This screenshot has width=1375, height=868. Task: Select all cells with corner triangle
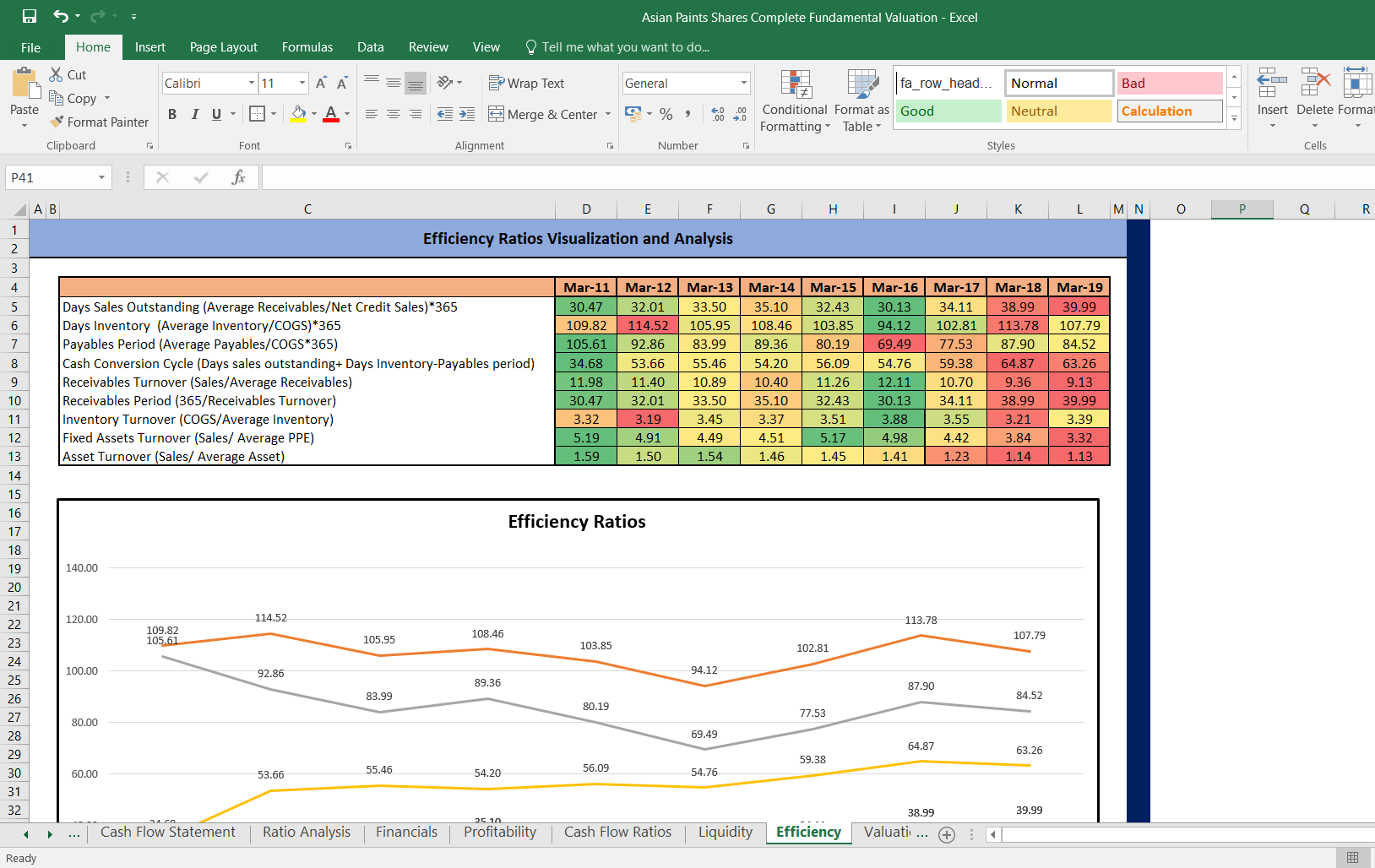(x=19, y=209)
